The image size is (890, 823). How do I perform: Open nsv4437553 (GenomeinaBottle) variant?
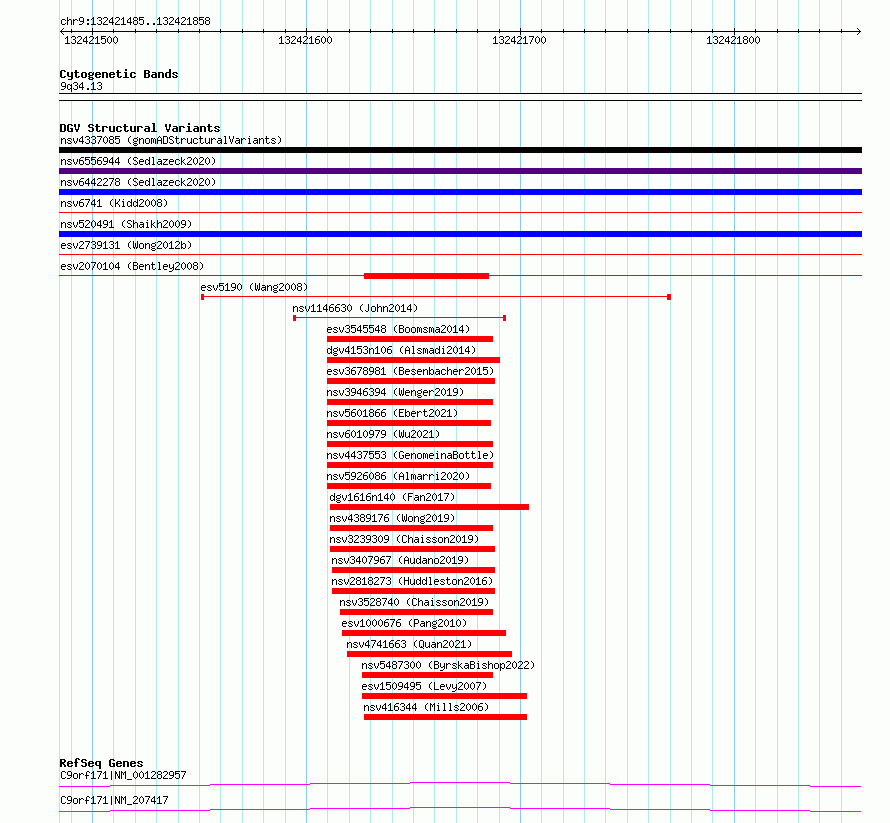pos(410,455)
